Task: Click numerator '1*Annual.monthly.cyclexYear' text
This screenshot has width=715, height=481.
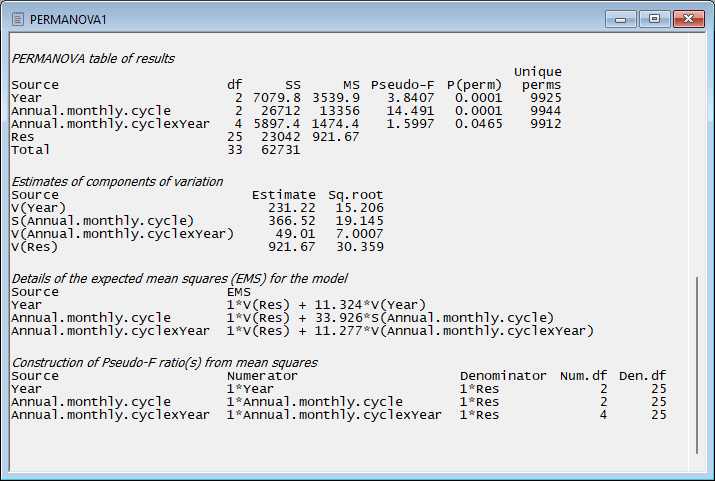Action: (334, 415)
